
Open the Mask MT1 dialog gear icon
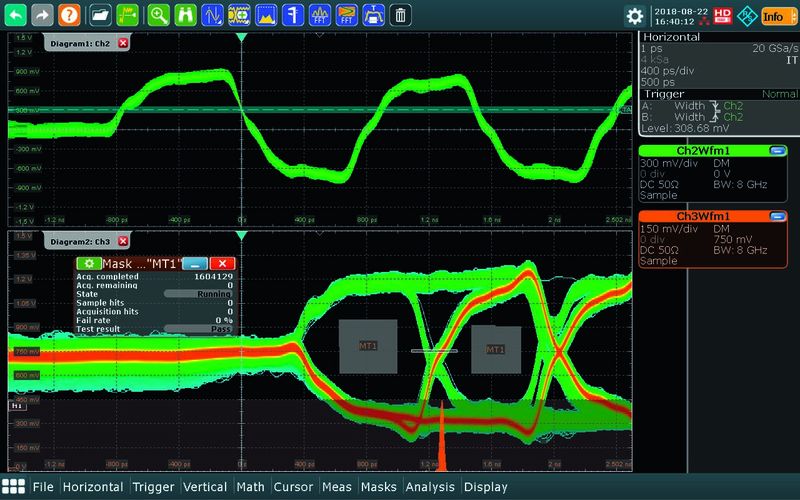point(89,263)
